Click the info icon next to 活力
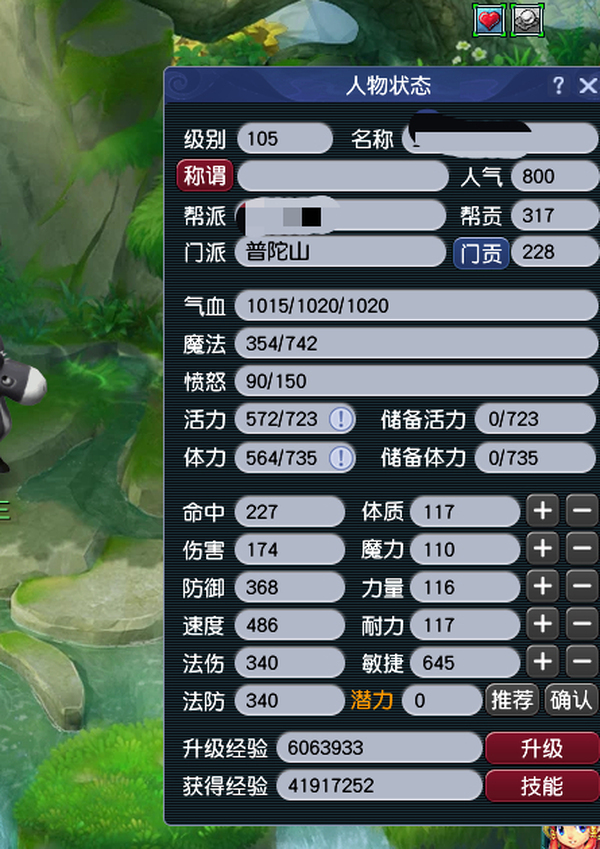This screenshot has height=849, width=600. pyautogui.click(x=341, y=419)
